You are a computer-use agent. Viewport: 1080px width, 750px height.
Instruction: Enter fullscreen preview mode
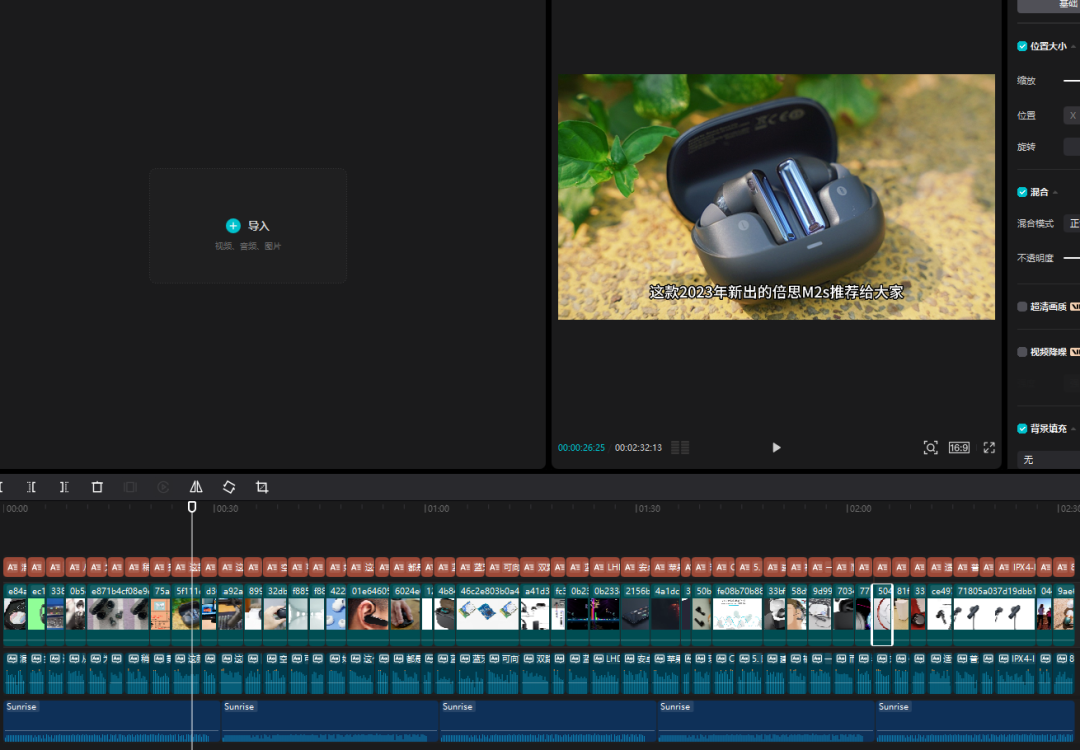click(x=989, y=448)
